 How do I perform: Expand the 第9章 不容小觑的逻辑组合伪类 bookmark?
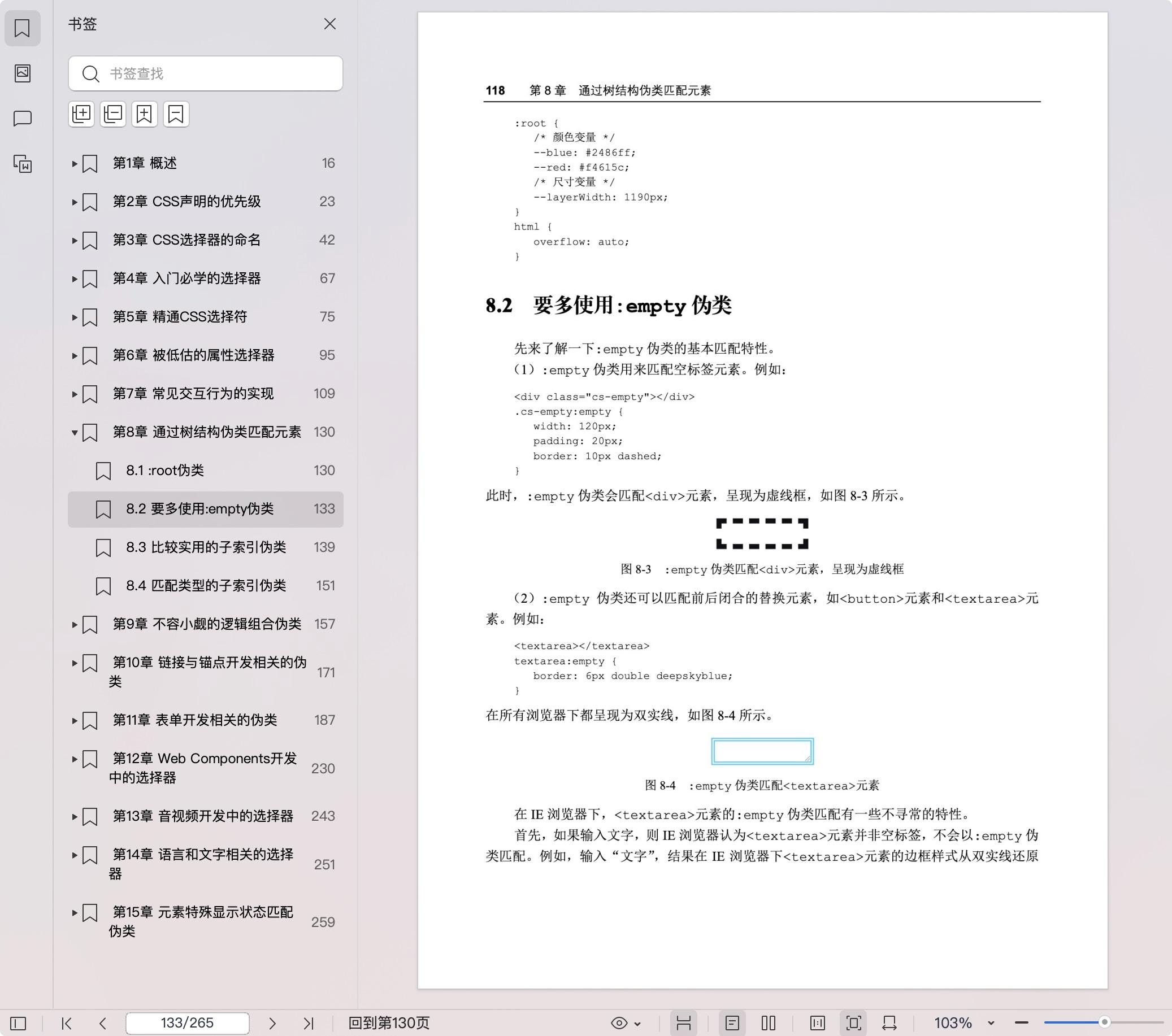click(75, 624)
